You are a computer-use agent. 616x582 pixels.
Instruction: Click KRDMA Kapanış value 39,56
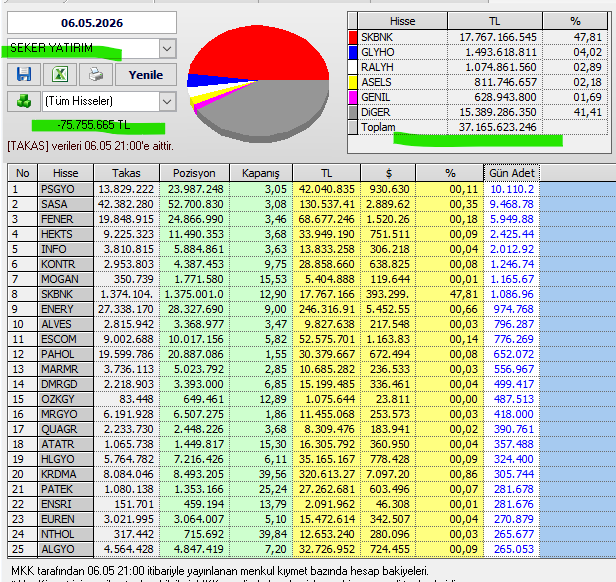click(272, 474)
